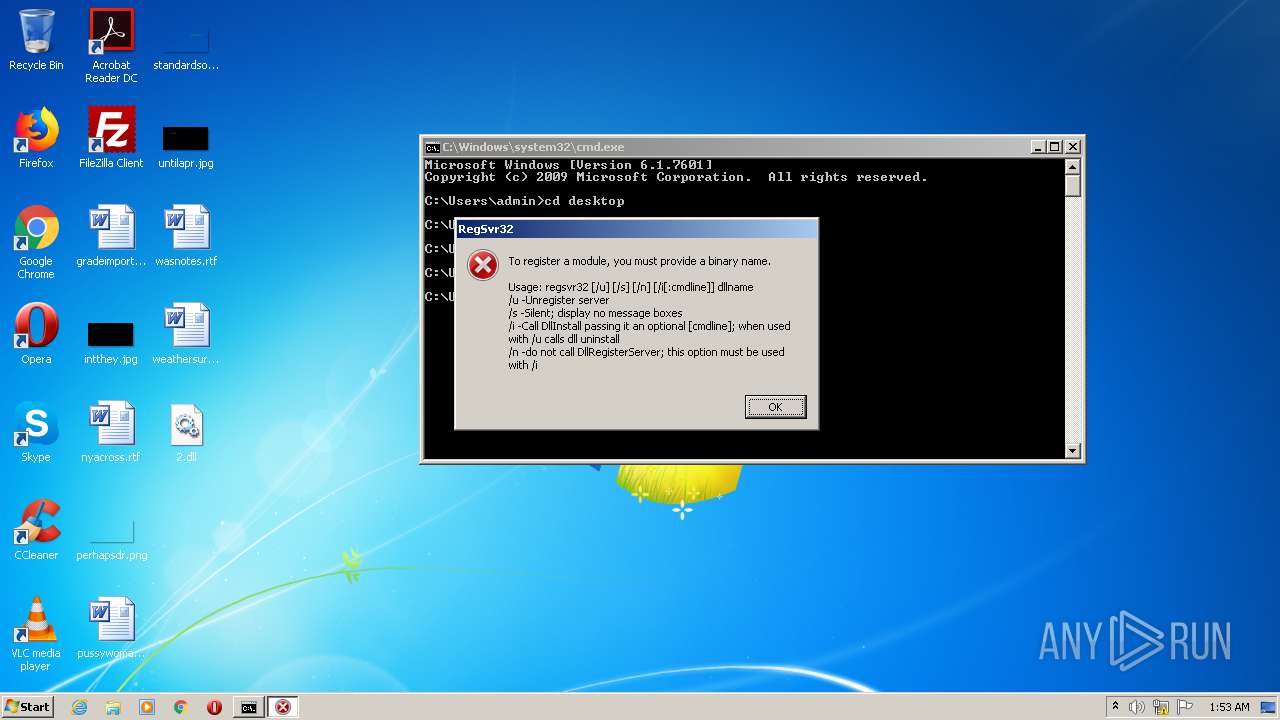Launch Acrobat Reader DC shortcut
The height and width of the screenshot is (720, 1280).
(x=111, y=45)
